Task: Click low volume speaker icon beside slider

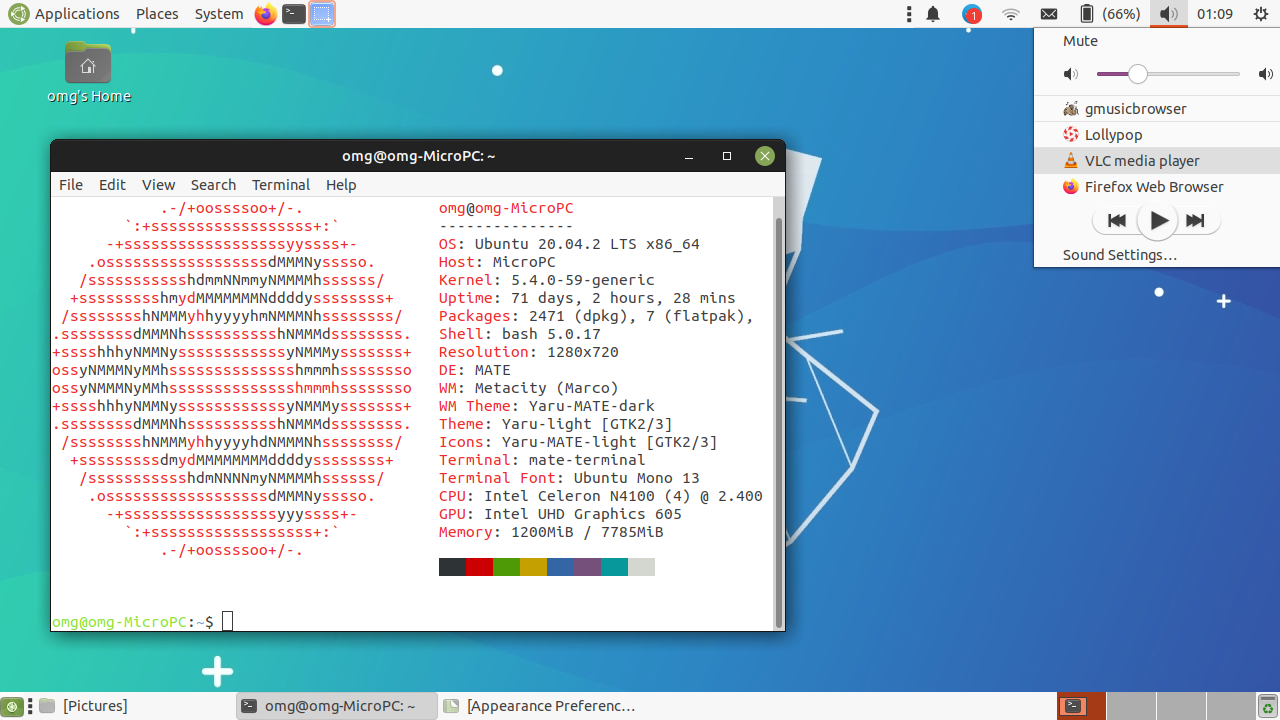Action: point(1071,74)
